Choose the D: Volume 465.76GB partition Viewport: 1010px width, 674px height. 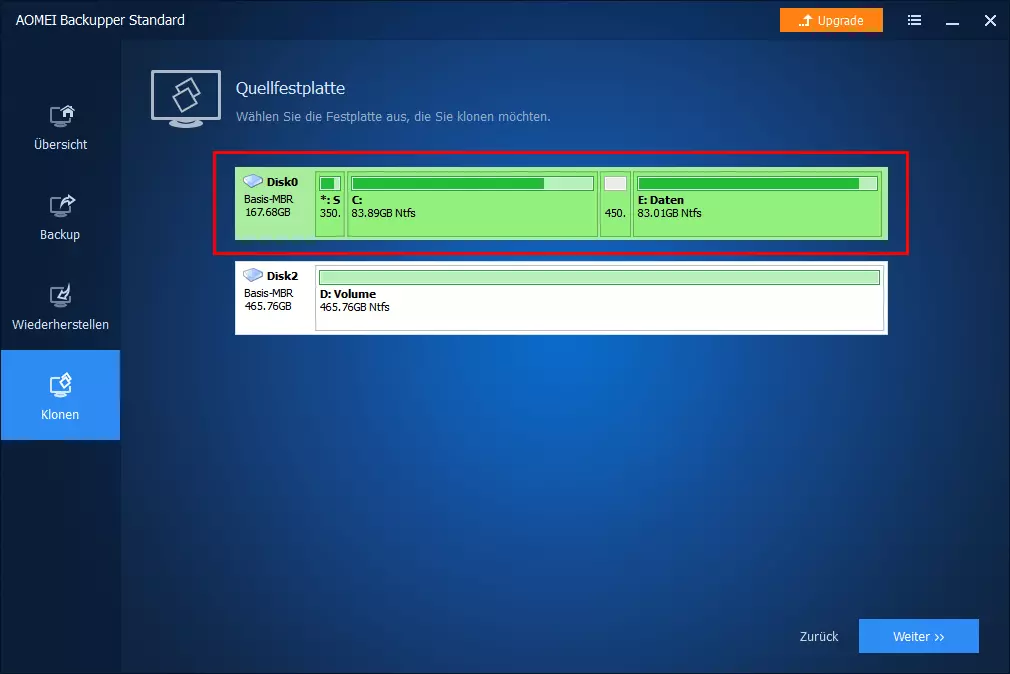600,298
